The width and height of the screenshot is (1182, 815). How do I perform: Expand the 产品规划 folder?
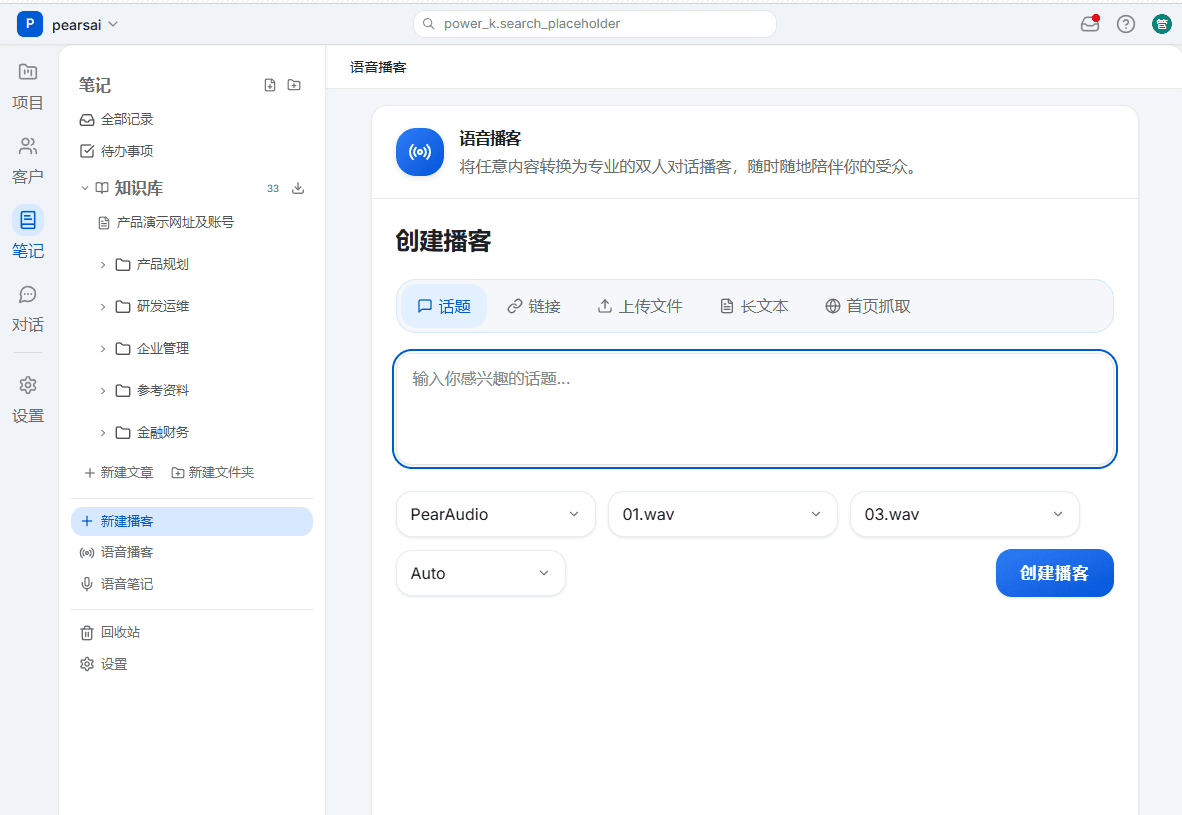(103, 265)
